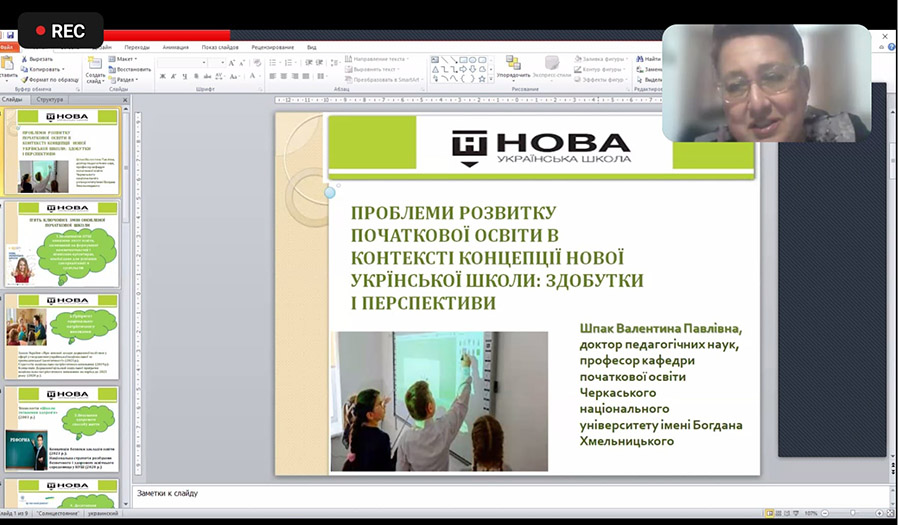Increase list indent level
This screenshot has width=900, height=525.
click(320, 63)
